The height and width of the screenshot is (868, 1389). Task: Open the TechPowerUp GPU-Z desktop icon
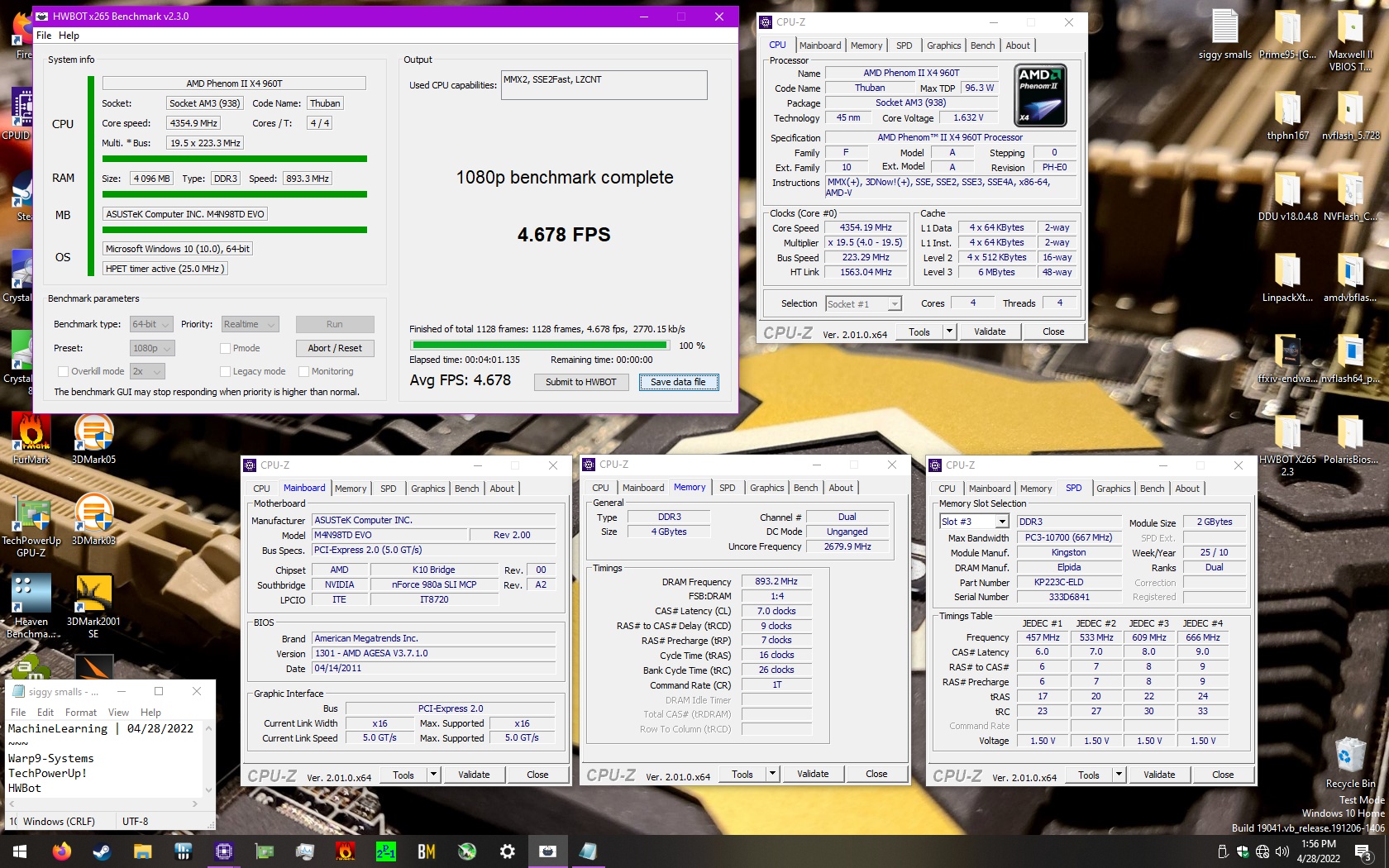click(x=31, y=525)
